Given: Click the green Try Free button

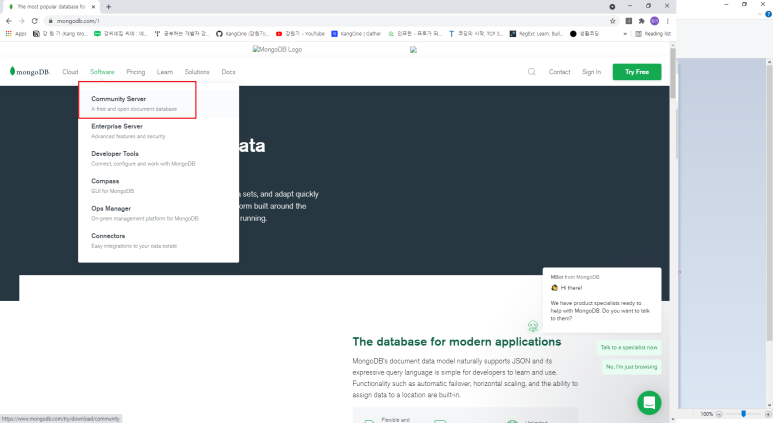Looking at the screenshot, I should tap(637, 71).
